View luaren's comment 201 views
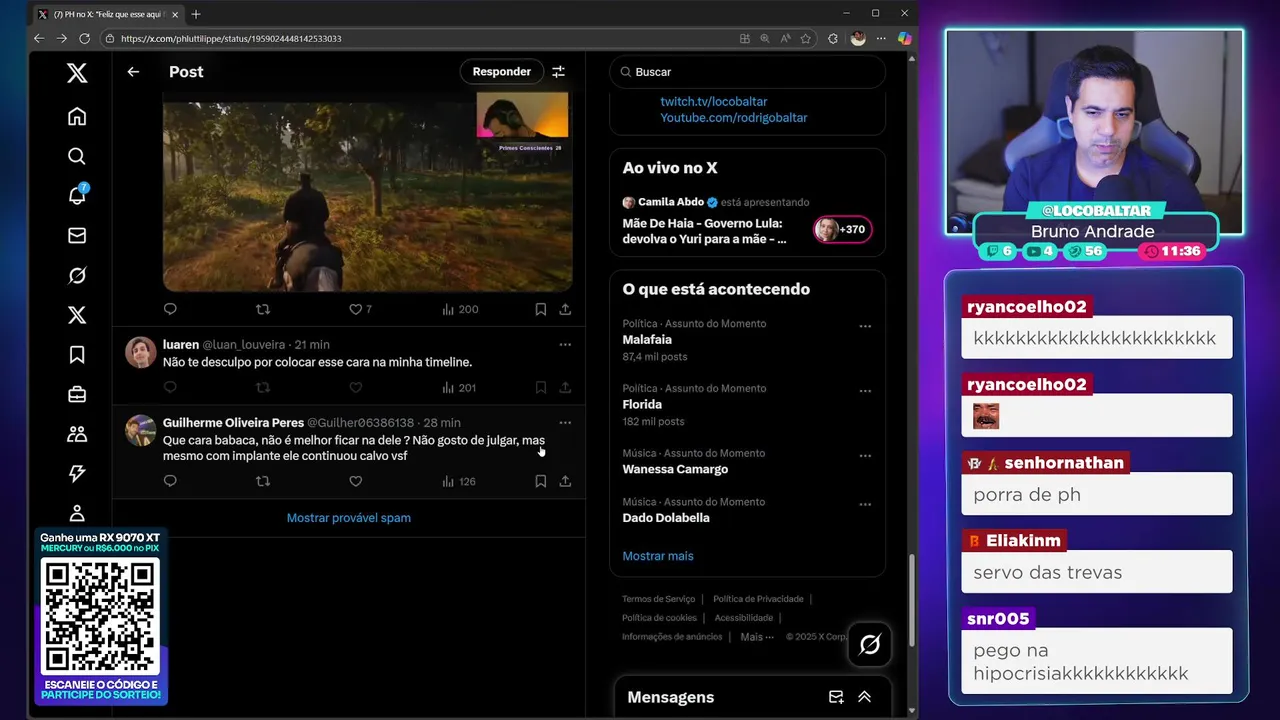The image size is (1280, 720). [x=460, y=387]
